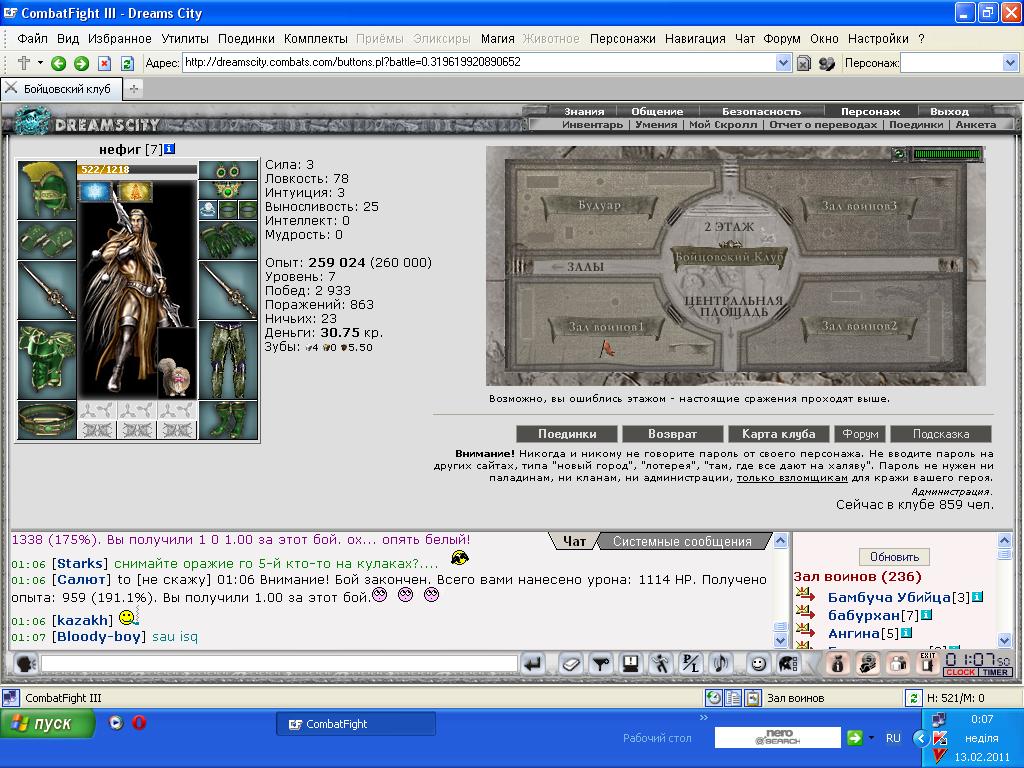
Task: Toggle the CLOCK mode on timer display
Action: point(959,672)
